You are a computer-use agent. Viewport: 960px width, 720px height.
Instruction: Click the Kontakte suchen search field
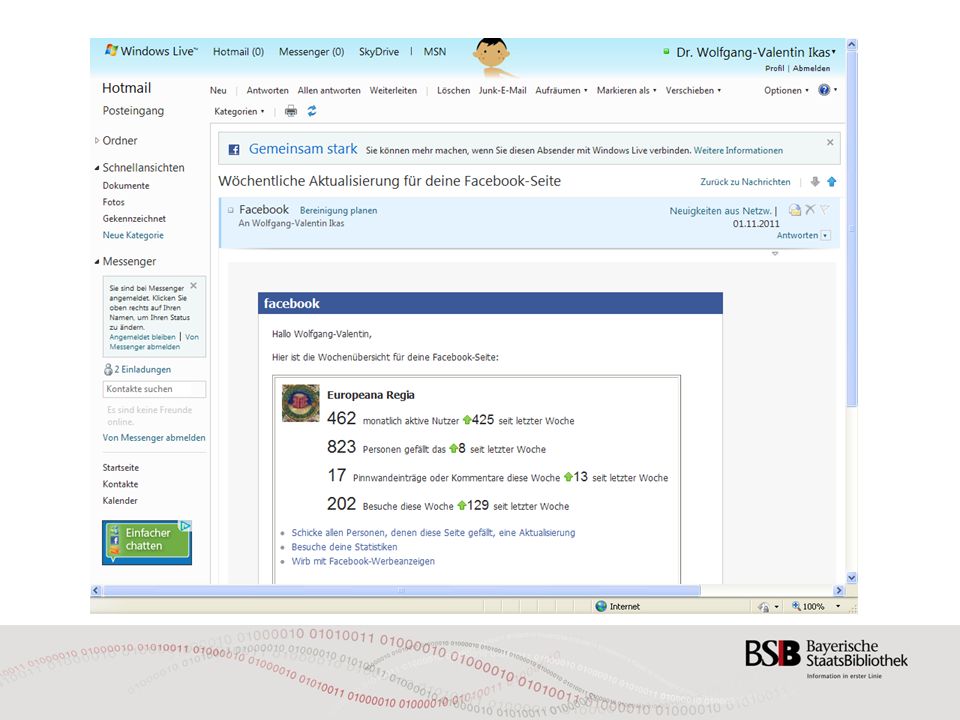(x=154, y=389)
